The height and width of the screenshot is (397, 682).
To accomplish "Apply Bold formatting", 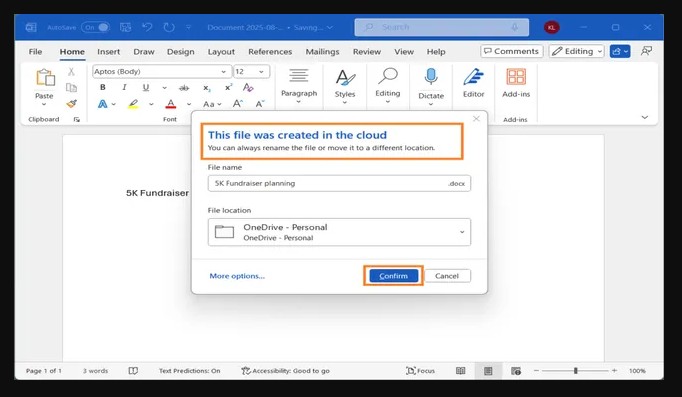I will coord(103,87).
